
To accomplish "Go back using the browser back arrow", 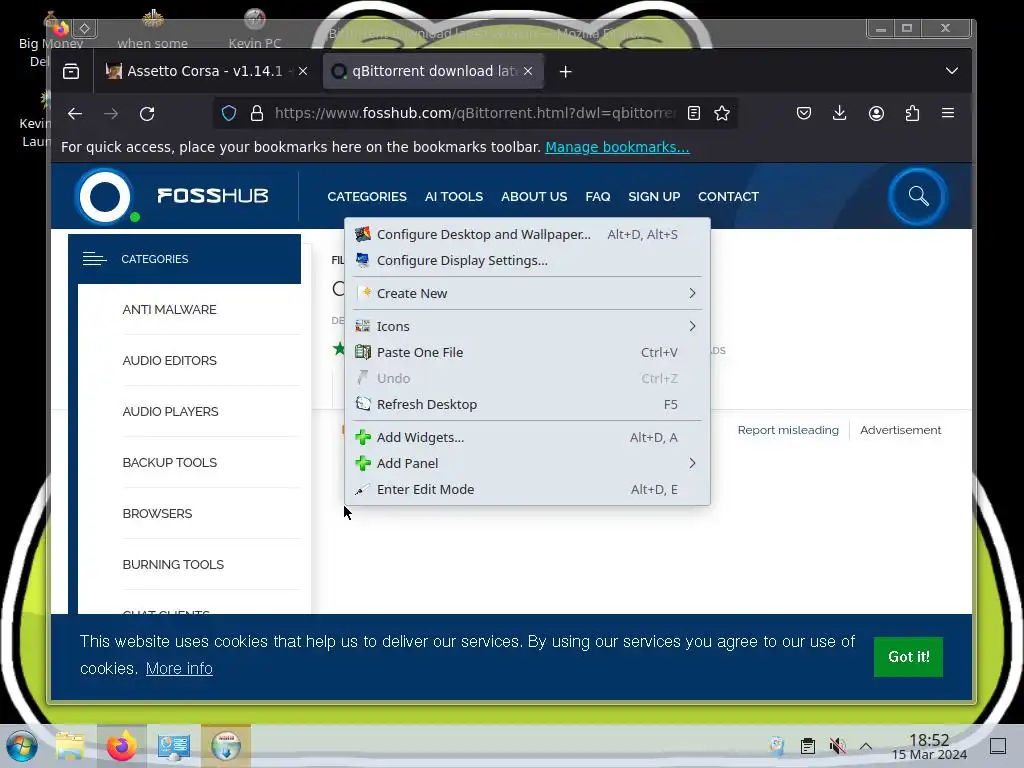I will (x=75, y=114).
